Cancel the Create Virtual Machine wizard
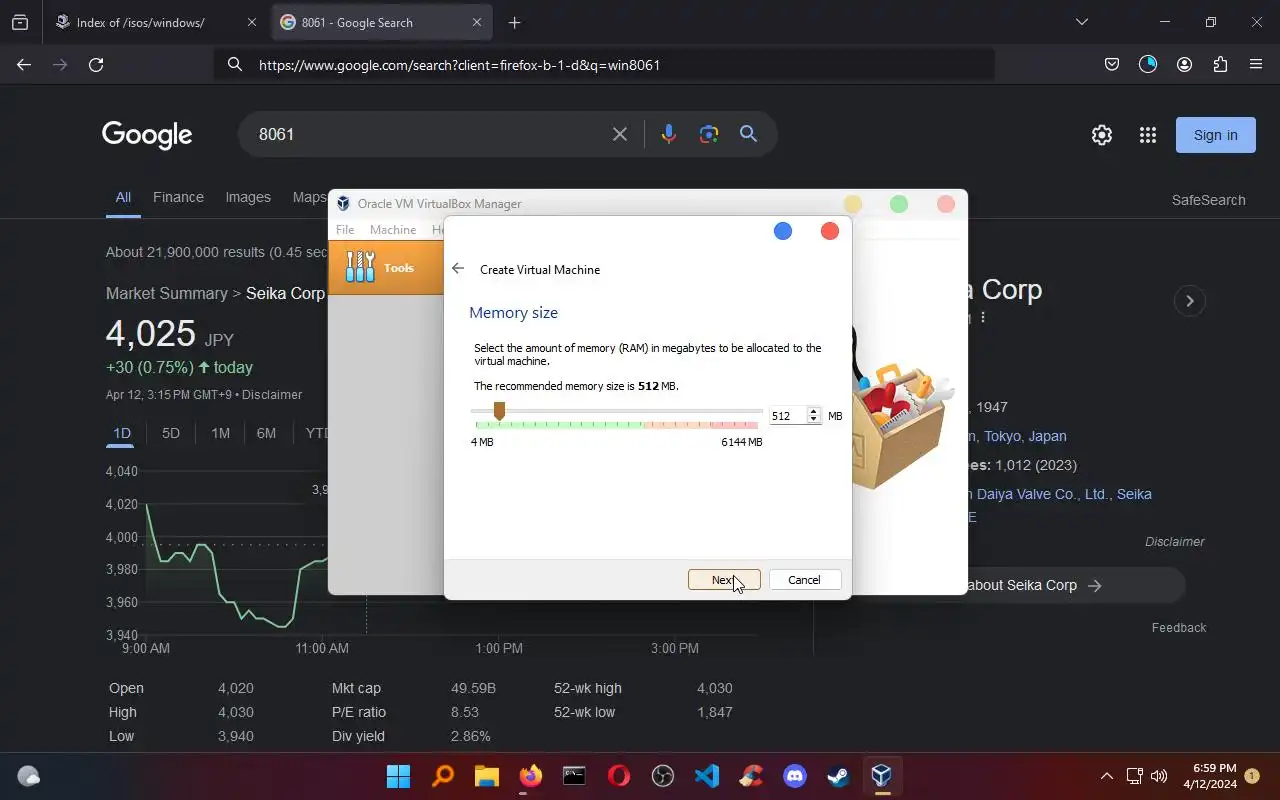 804,580
